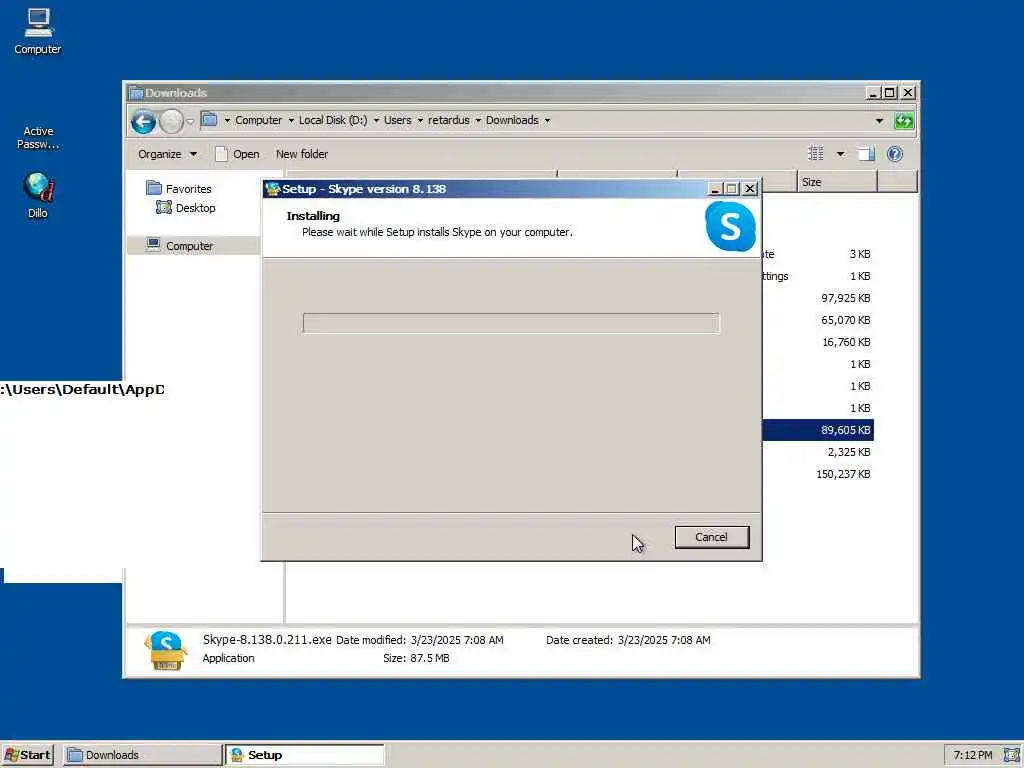Open the view options dropdown arrow
This screenshot has height=768, width=1024.
point(840,154)
